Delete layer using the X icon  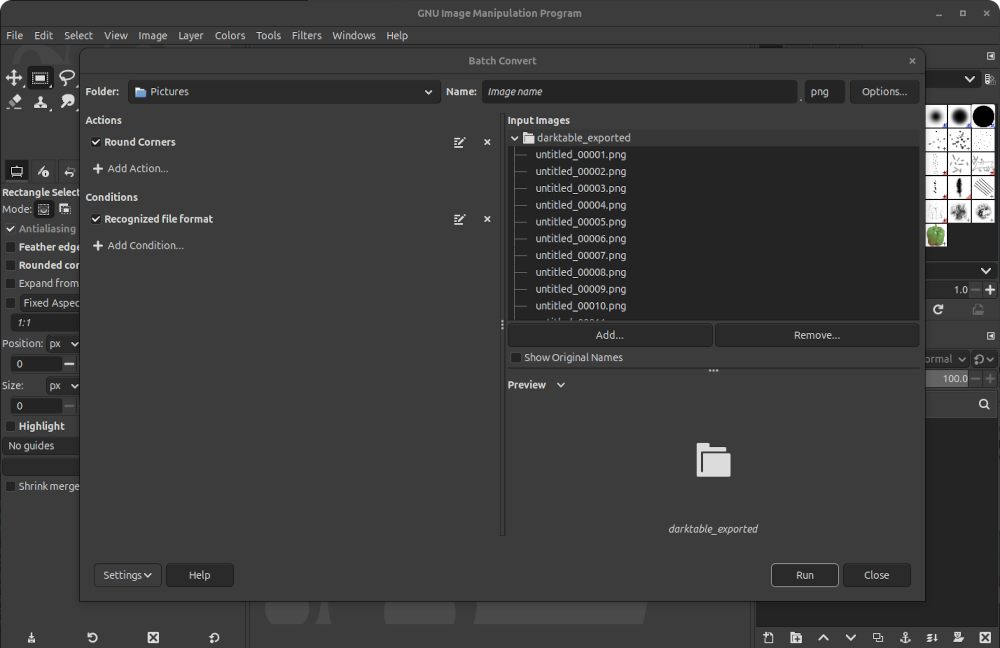pos(985,637)
